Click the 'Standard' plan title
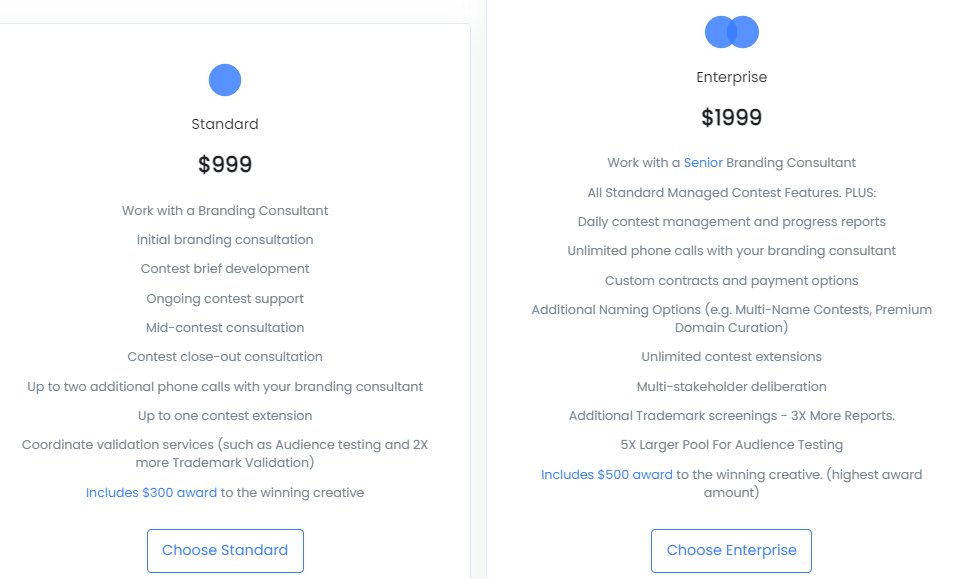Image resolution: width=959 pixels, height=579 pixels. (x=225, y=124)
